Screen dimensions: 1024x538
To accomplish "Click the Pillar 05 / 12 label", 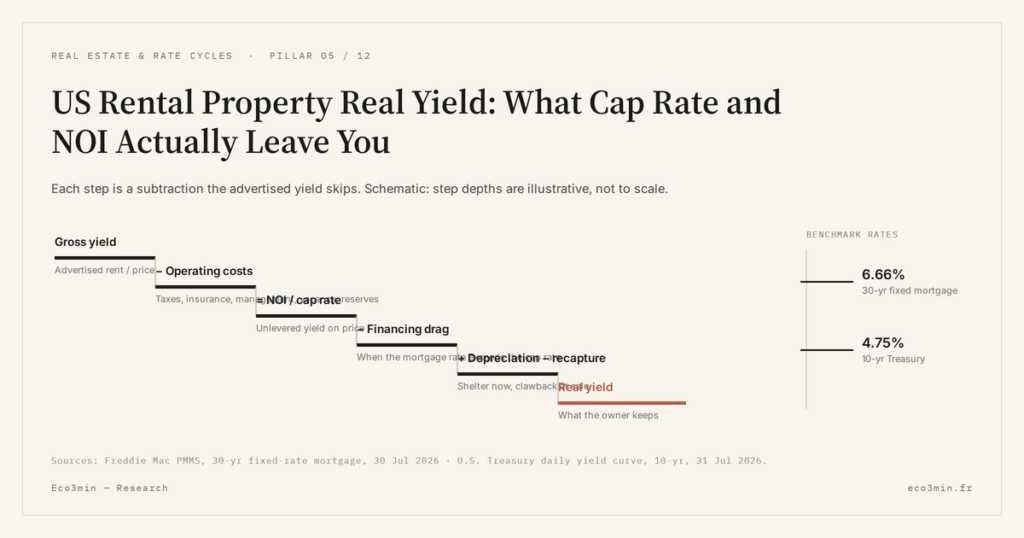I will 320,56.
